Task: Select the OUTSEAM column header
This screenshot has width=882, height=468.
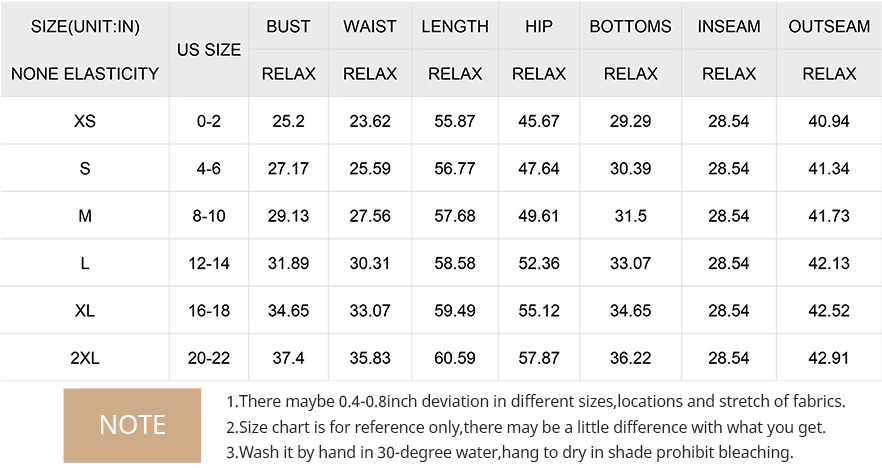Action: click(x=829, y=26)
